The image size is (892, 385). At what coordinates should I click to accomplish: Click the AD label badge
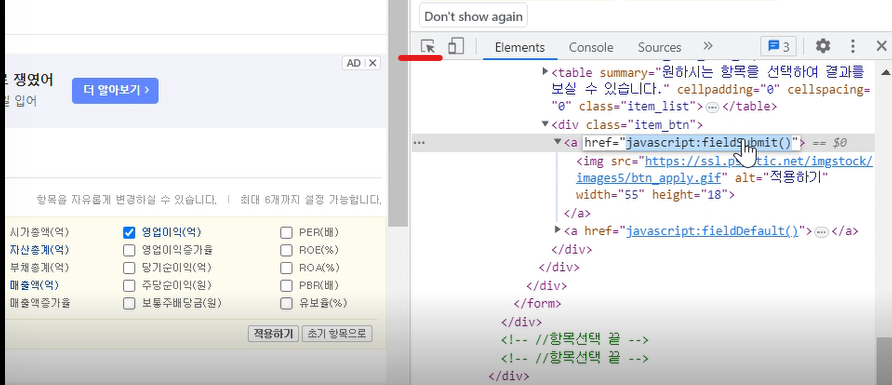[354, 63]
